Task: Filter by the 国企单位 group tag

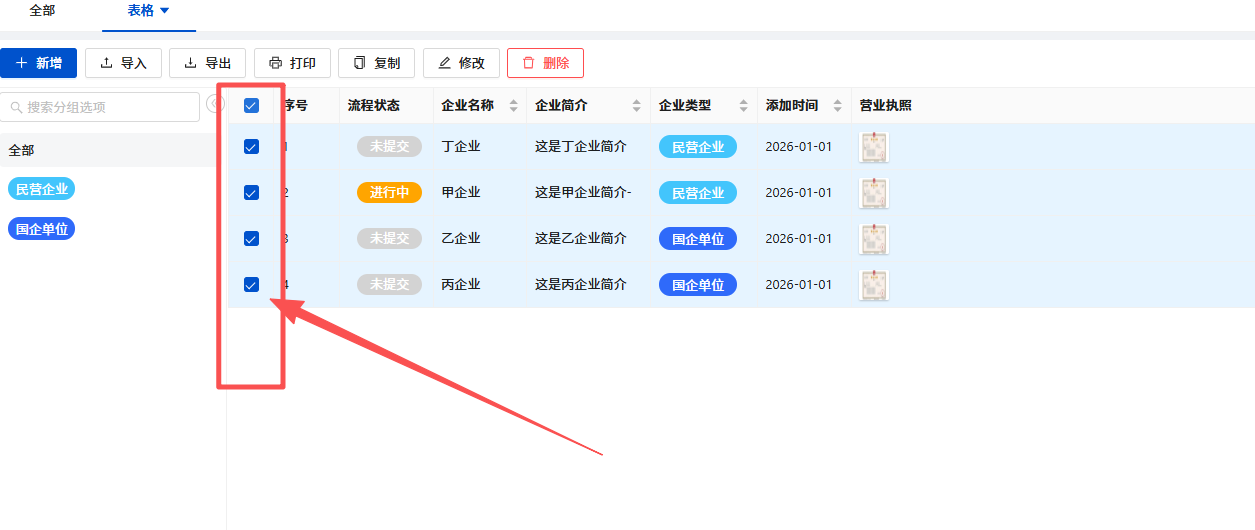Action: [41, 229]
